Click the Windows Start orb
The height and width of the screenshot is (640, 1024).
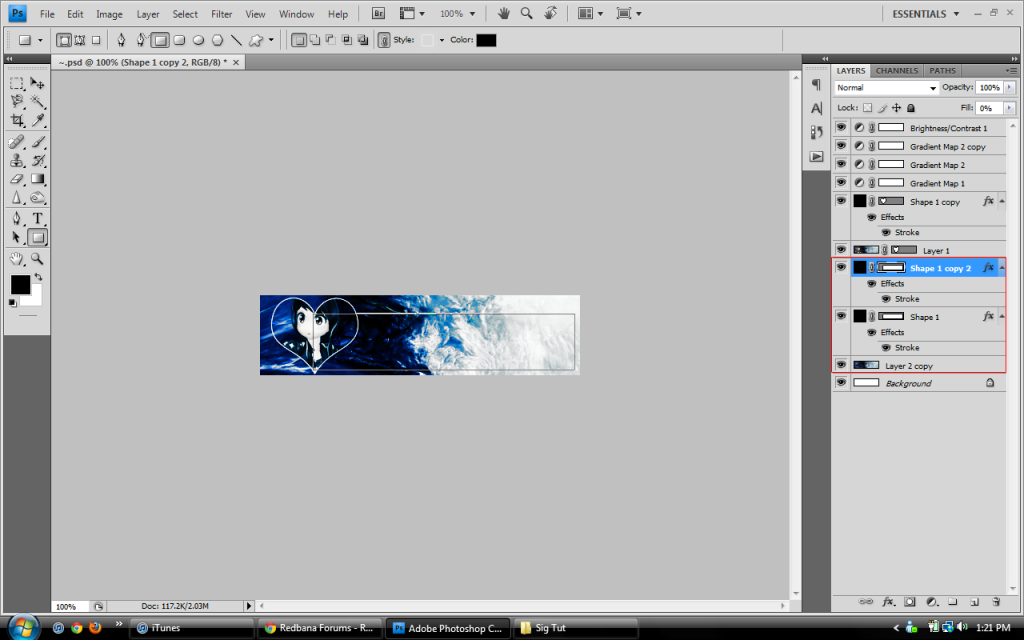click(x=24, y=628)
